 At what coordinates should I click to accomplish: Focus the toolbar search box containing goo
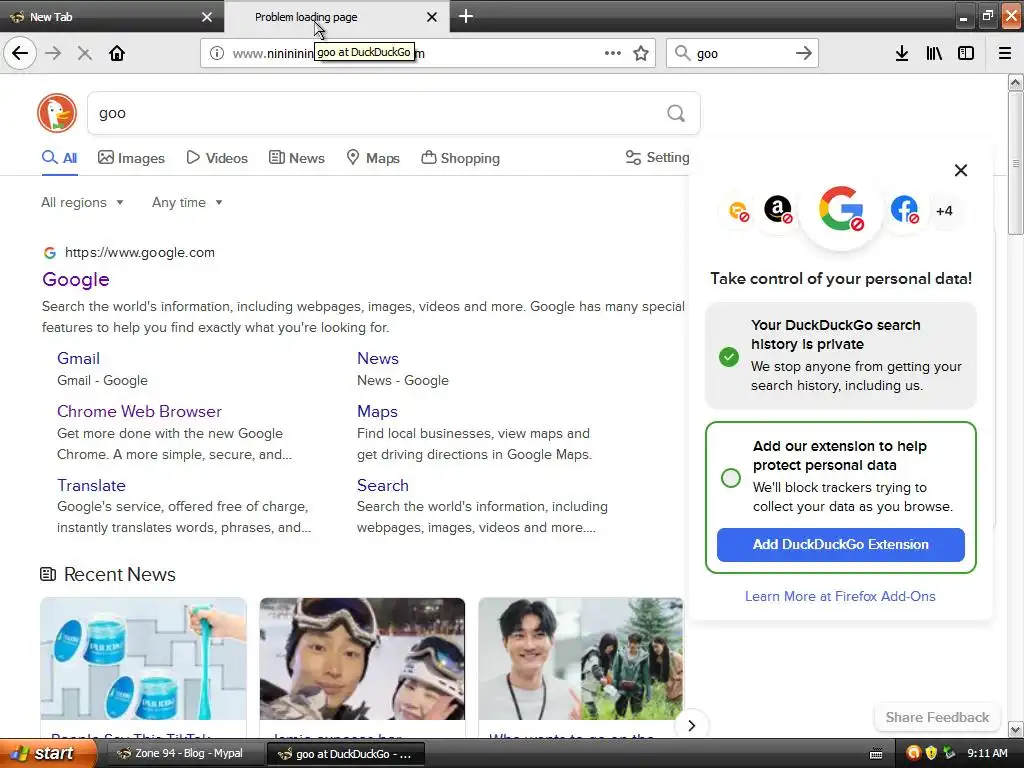pyautogui.click(x=743, y=53)
